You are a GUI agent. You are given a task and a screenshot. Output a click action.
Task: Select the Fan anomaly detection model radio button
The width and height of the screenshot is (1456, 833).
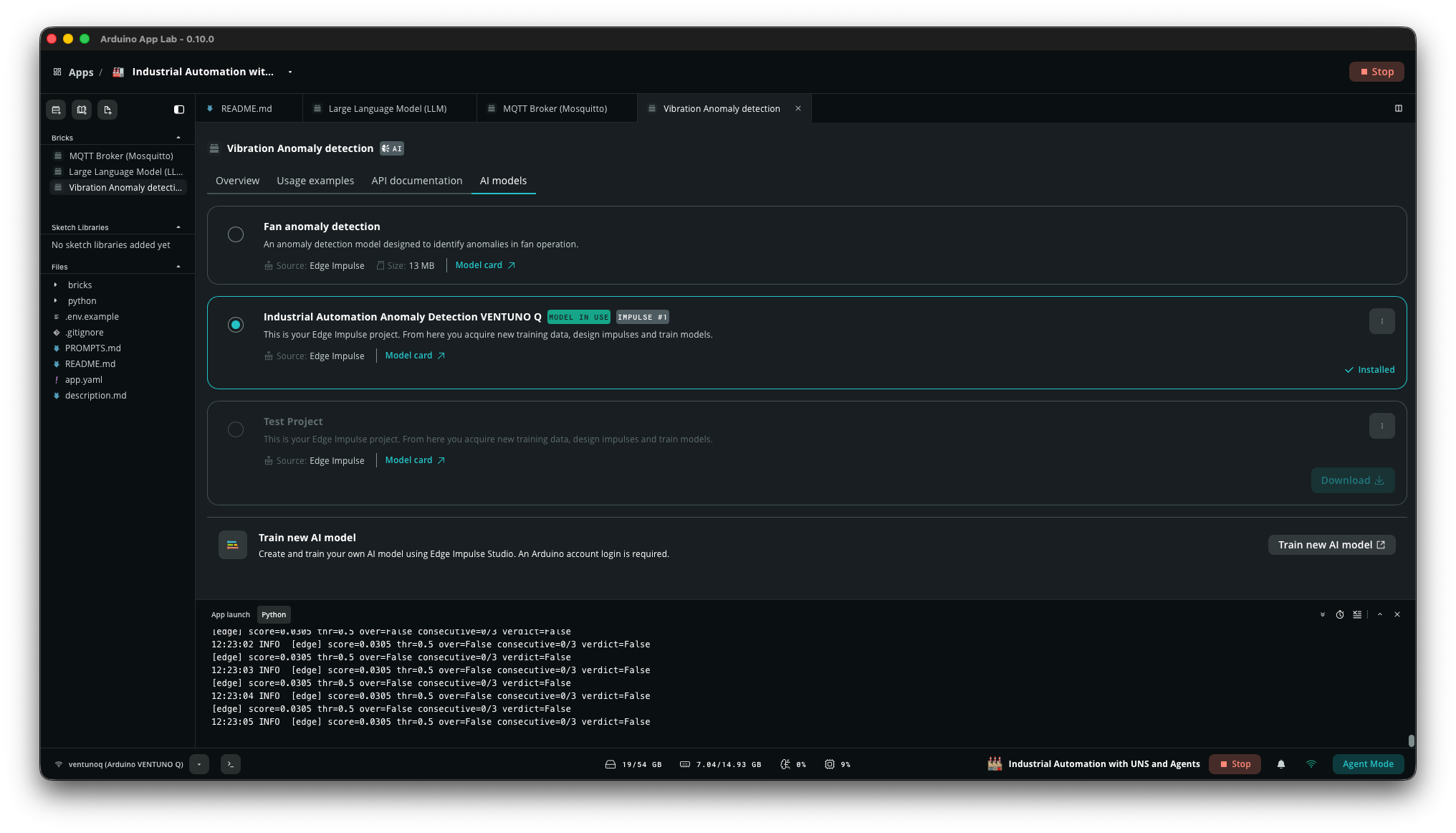pyautogui.click(x=236, y=234)
